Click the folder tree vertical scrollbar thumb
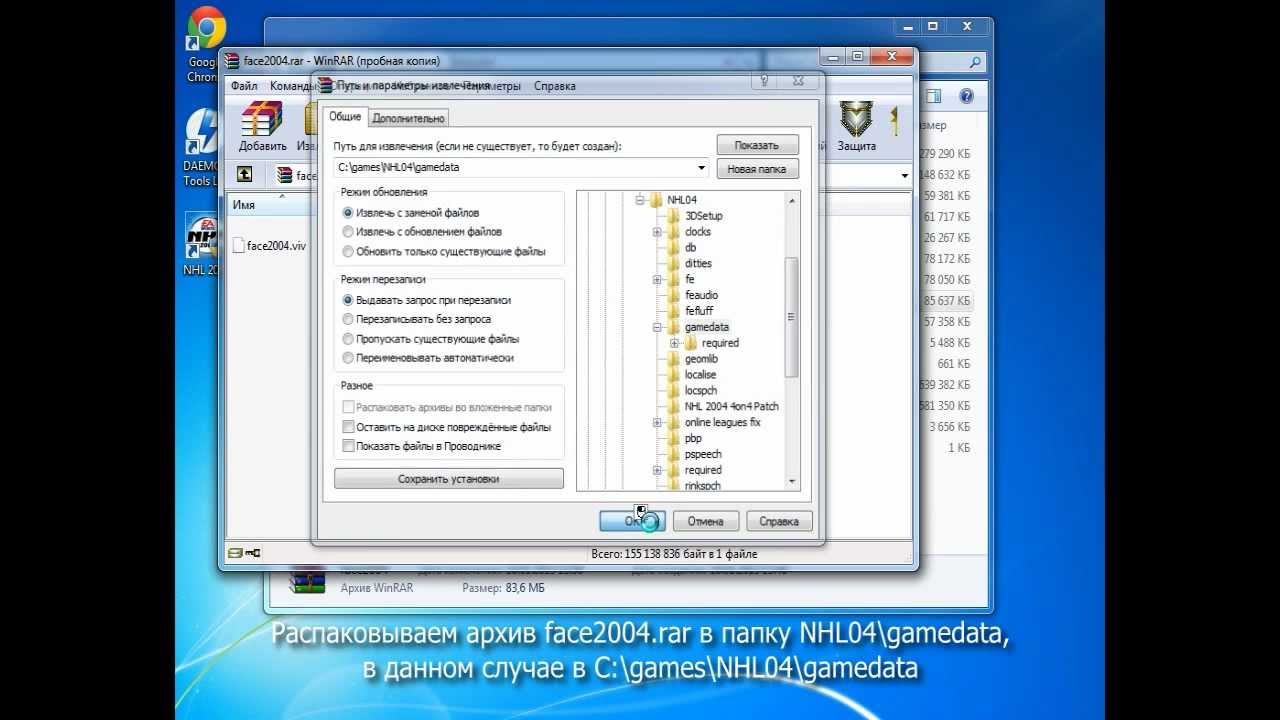 (792, 318)
